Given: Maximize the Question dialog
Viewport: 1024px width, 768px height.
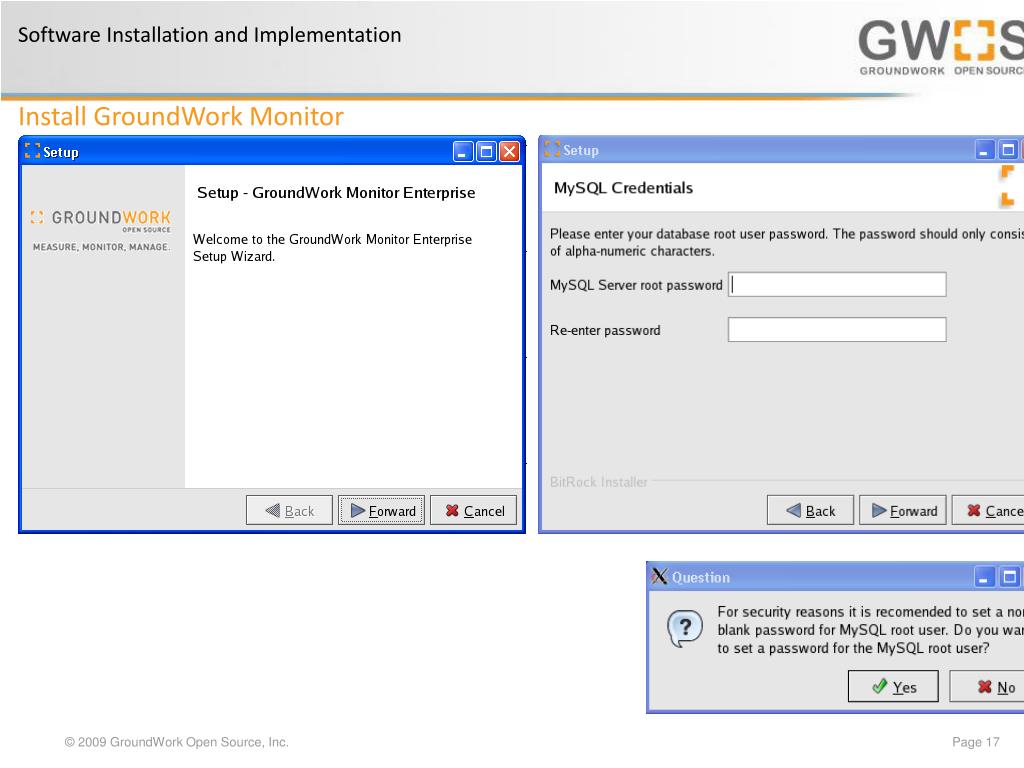Looking at the screenshot, I should pyautogui.click(x=1009, y=577).
